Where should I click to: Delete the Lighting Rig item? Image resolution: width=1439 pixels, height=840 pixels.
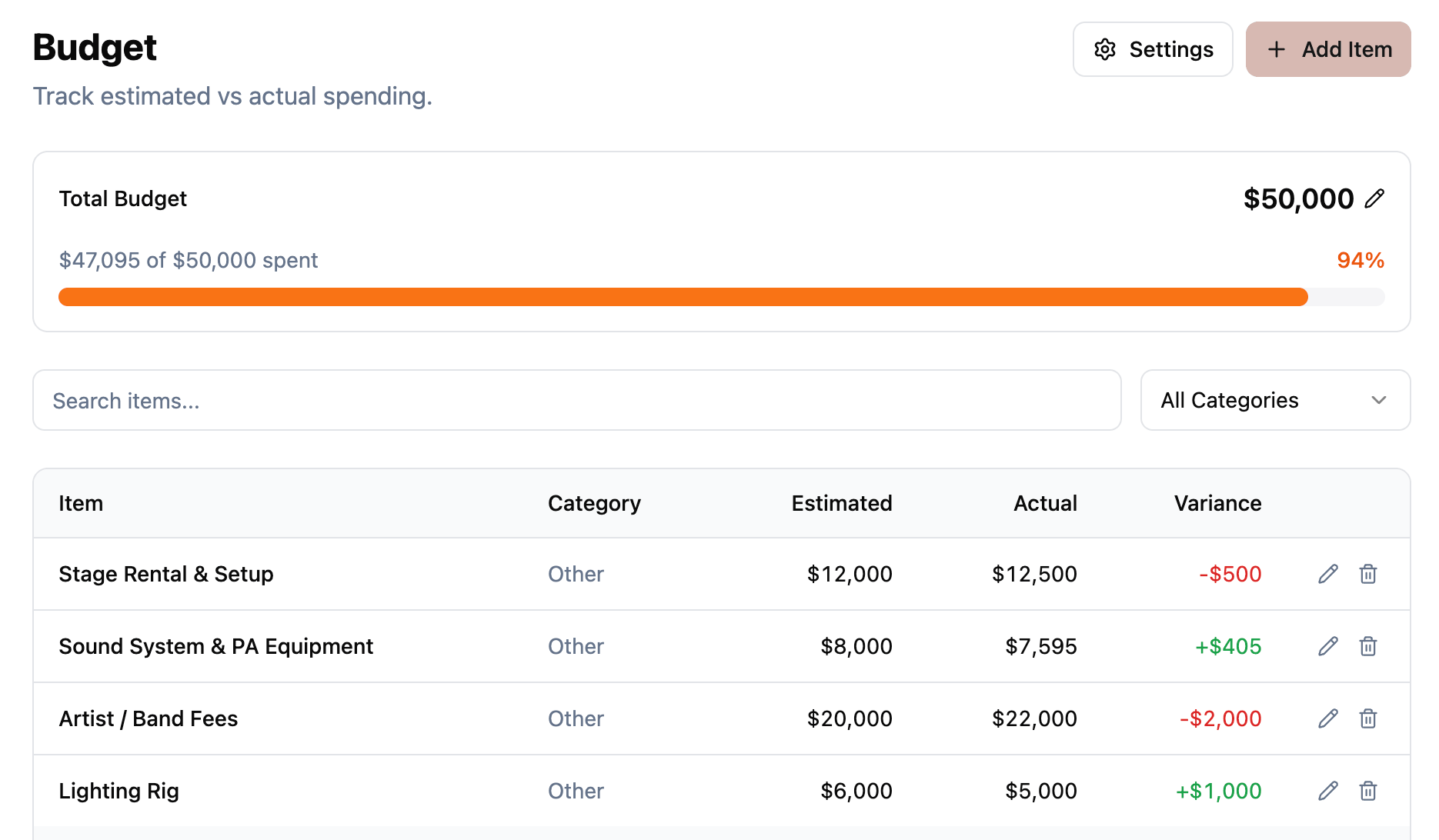[x=1368, y=790]
